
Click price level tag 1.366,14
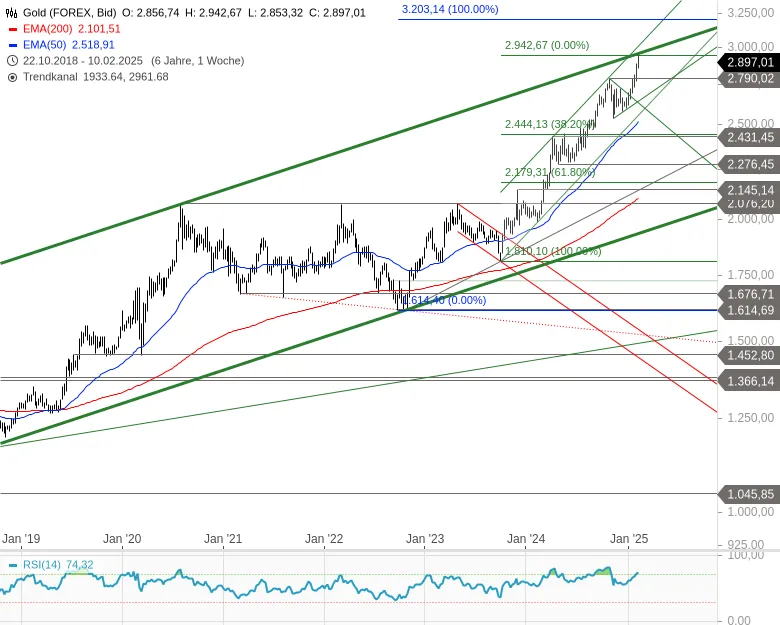tap(748, 381)
